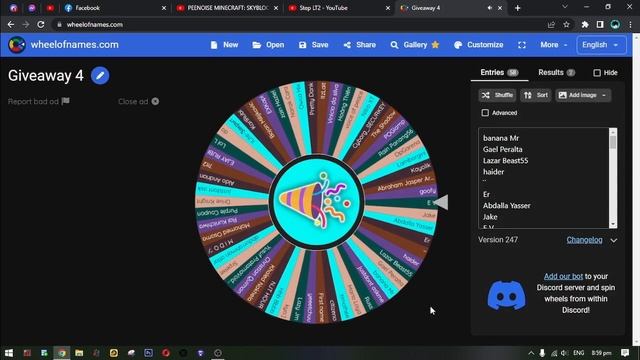The width and height of the screenshot is (640, 360).
Task: Open the Changelog link
Action: (584, 240)
